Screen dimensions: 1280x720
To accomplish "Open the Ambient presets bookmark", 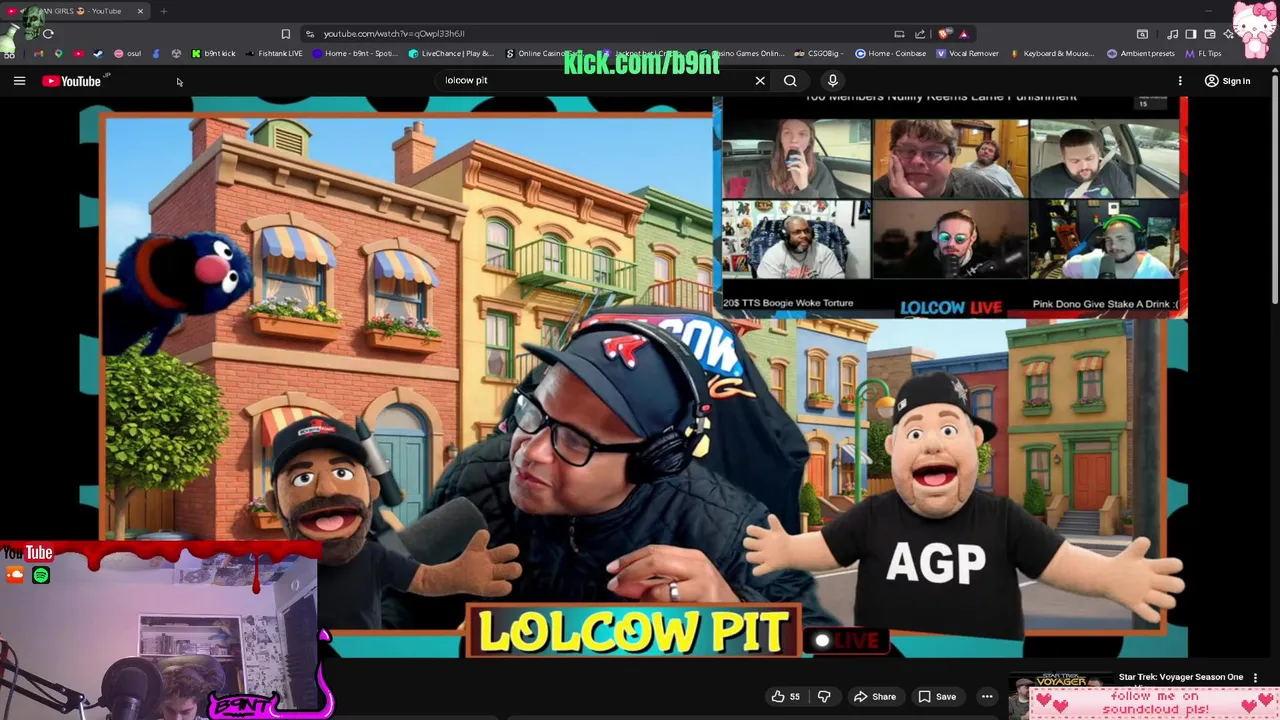I will tap(1141, 53).
